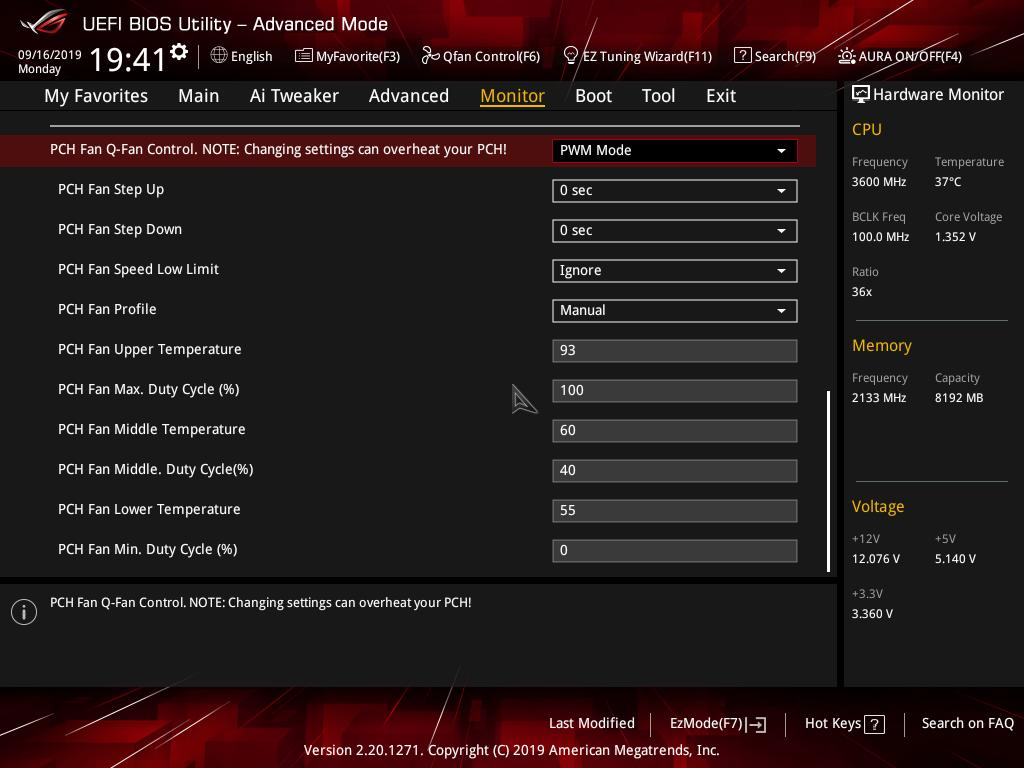
Task: Click the BCLK Freq value 100.0 MHz
Action: 880,236
